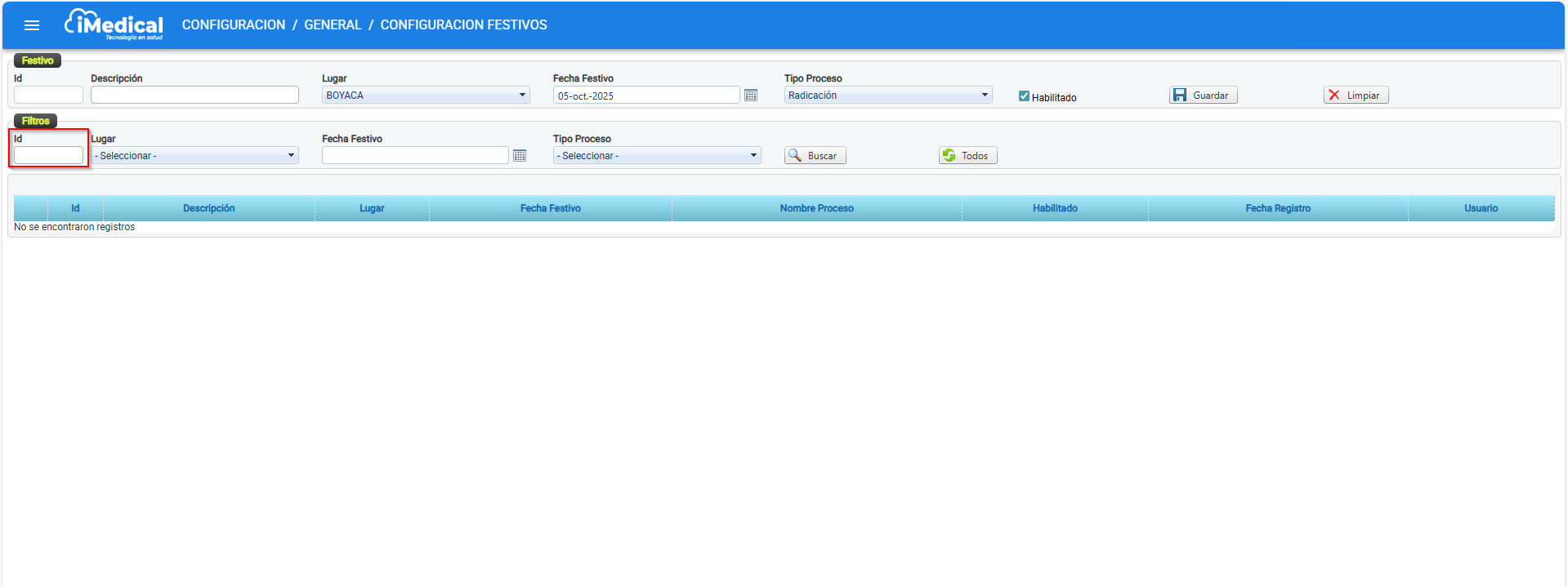Click the iMedical logo

tap(114, 24)
